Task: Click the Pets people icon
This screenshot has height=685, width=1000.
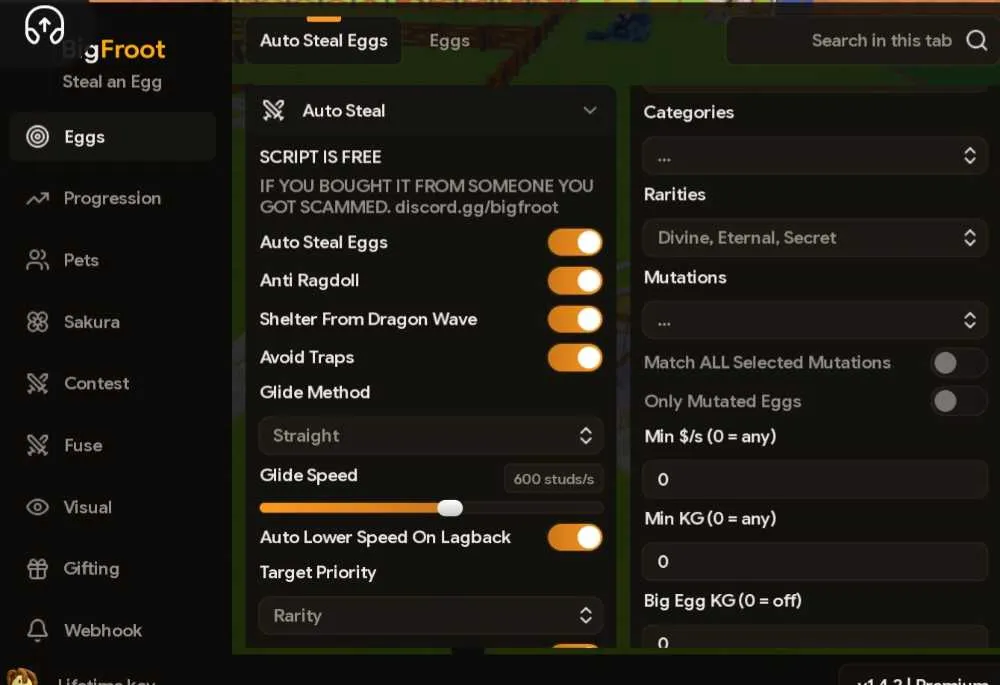Action: (38, 260)
